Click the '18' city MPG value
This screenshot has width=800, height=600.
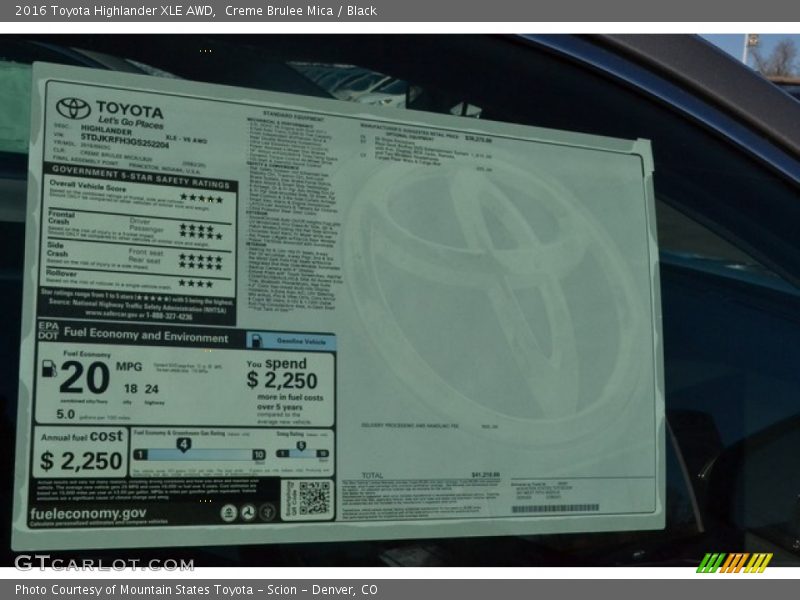(x=131, y=389)
